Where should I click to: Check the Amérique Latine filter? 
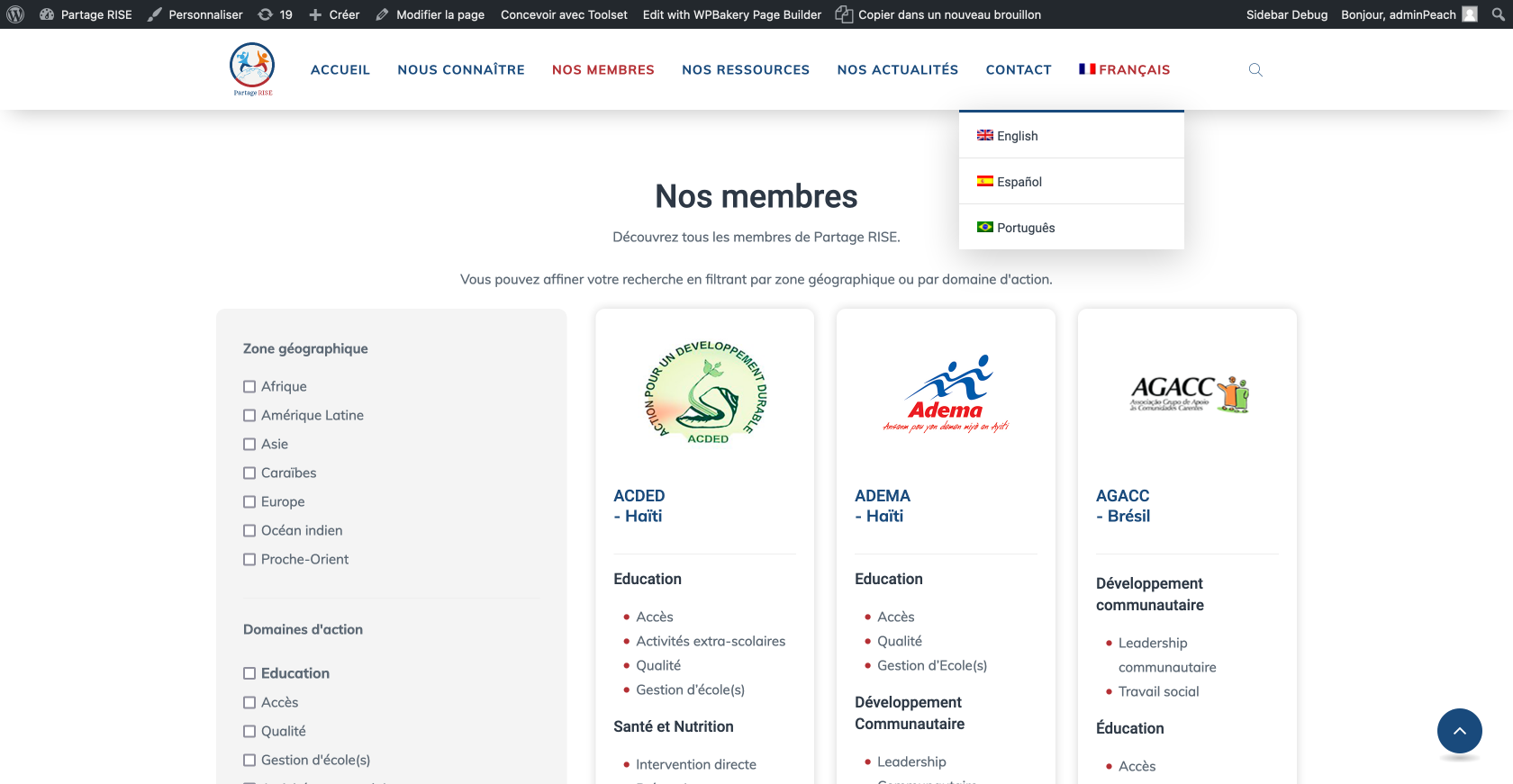pyautogui.click(x=249, y=415)
